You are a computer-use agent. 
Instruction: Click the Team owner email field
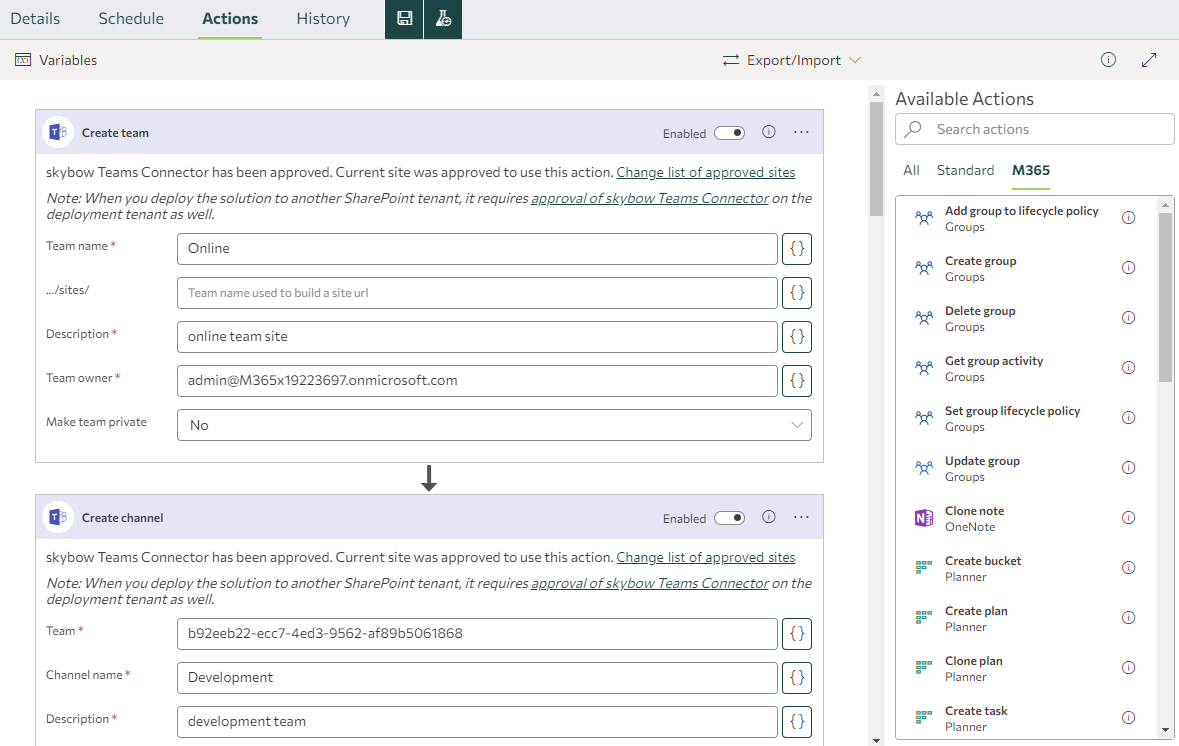pos(477,381)
